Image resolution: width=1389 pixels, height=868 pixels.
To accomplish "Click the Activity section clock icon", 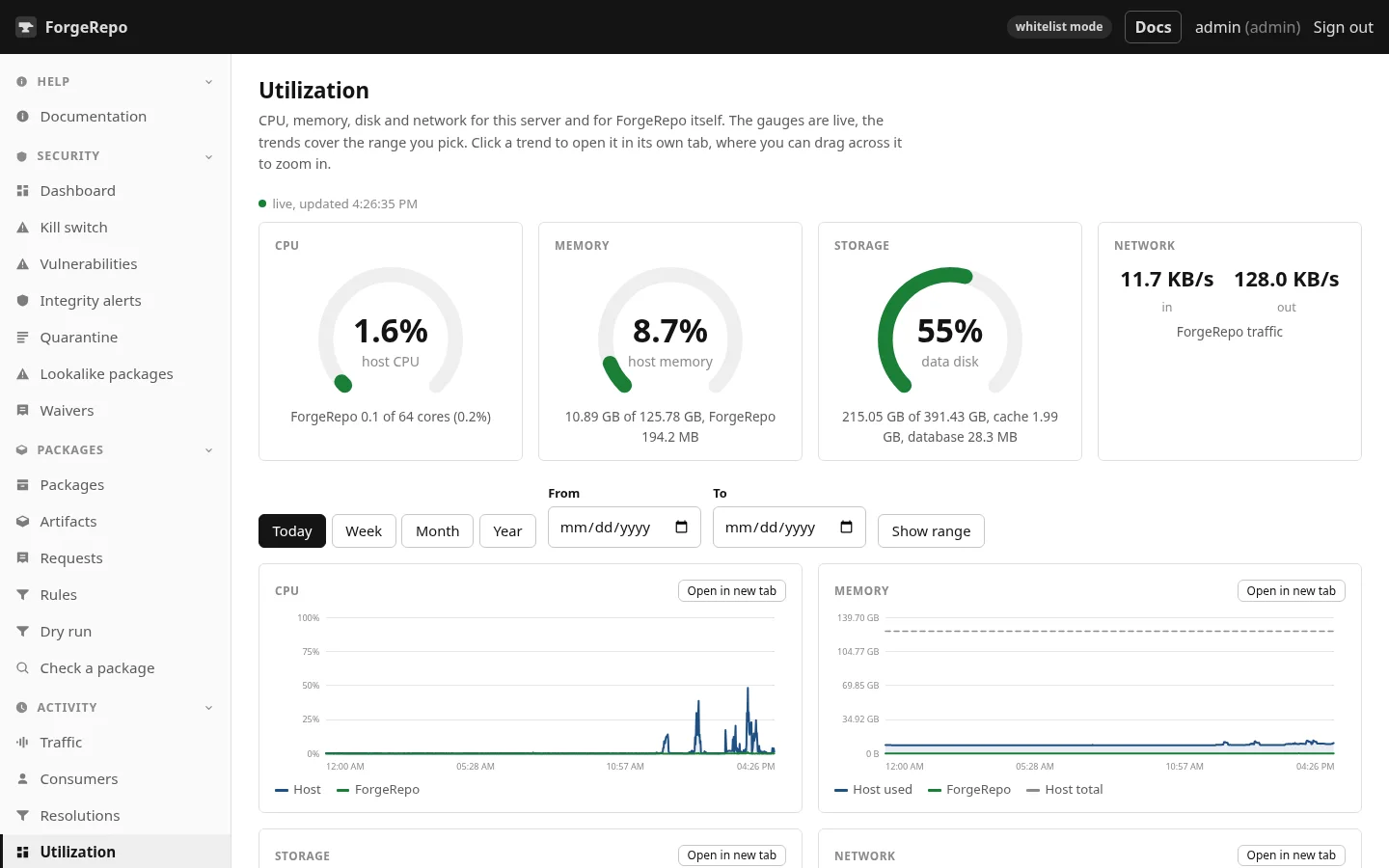I will tap(21, 708).
